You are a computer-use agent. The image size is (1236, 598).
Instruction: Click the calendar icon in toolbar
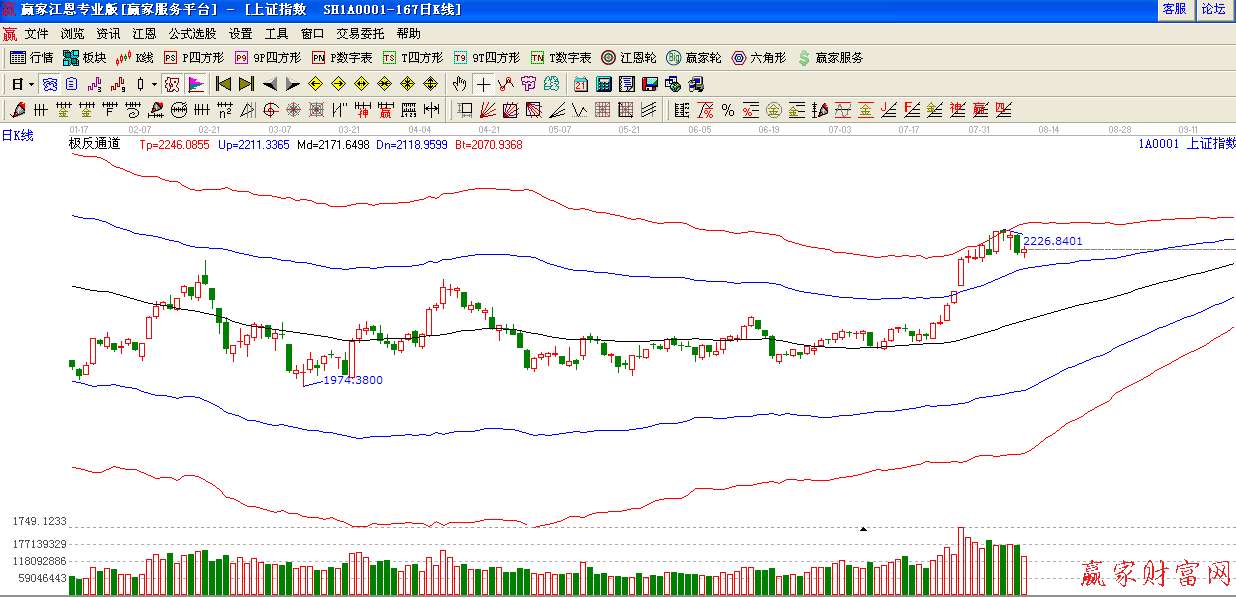[580, 84]
